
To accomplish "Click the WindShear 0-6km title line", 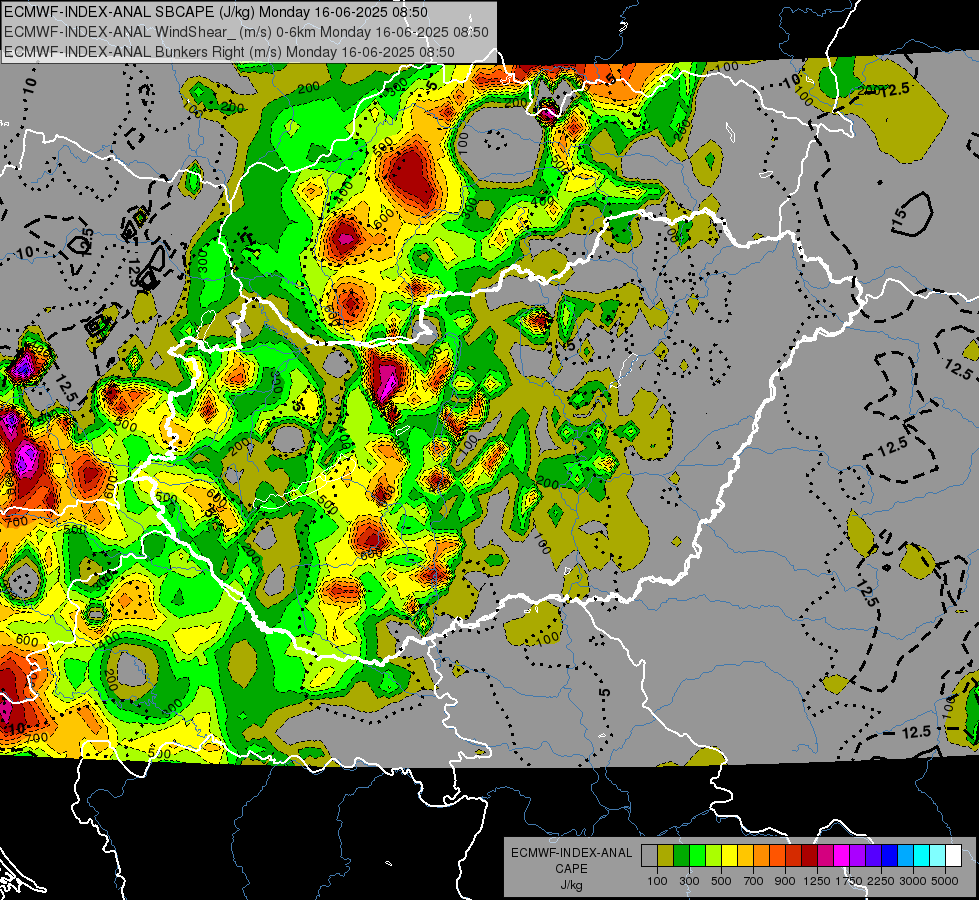I will coord(246,32).
